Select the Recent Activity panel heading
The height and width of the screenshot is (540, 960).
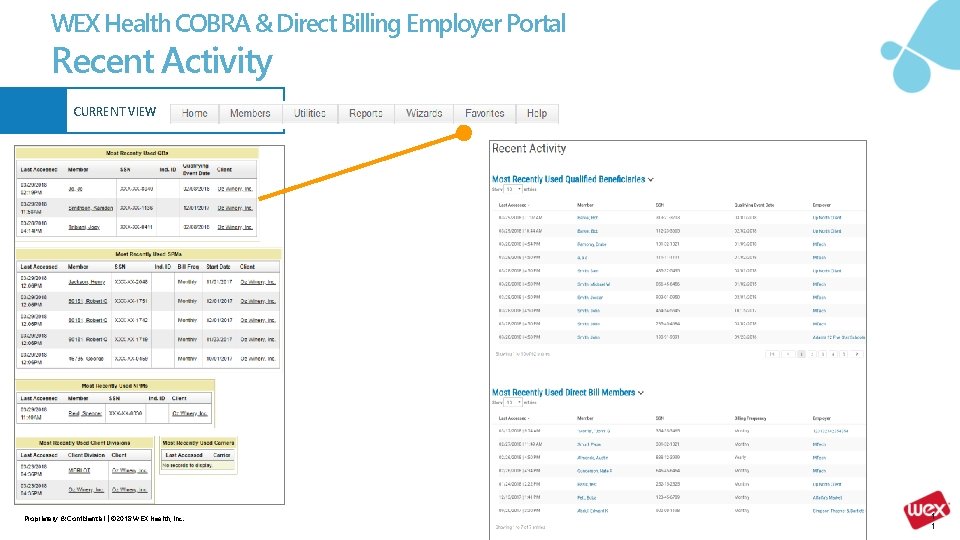[529, 149]
